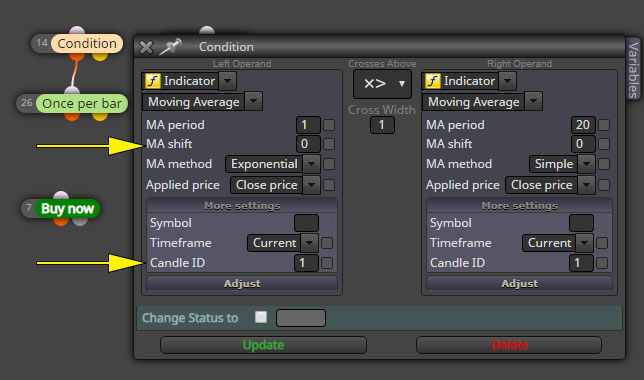This screenshot has width=644, height=380.
Task: Toggle checkbox beside left Timeframe
Action: (327, 243)
